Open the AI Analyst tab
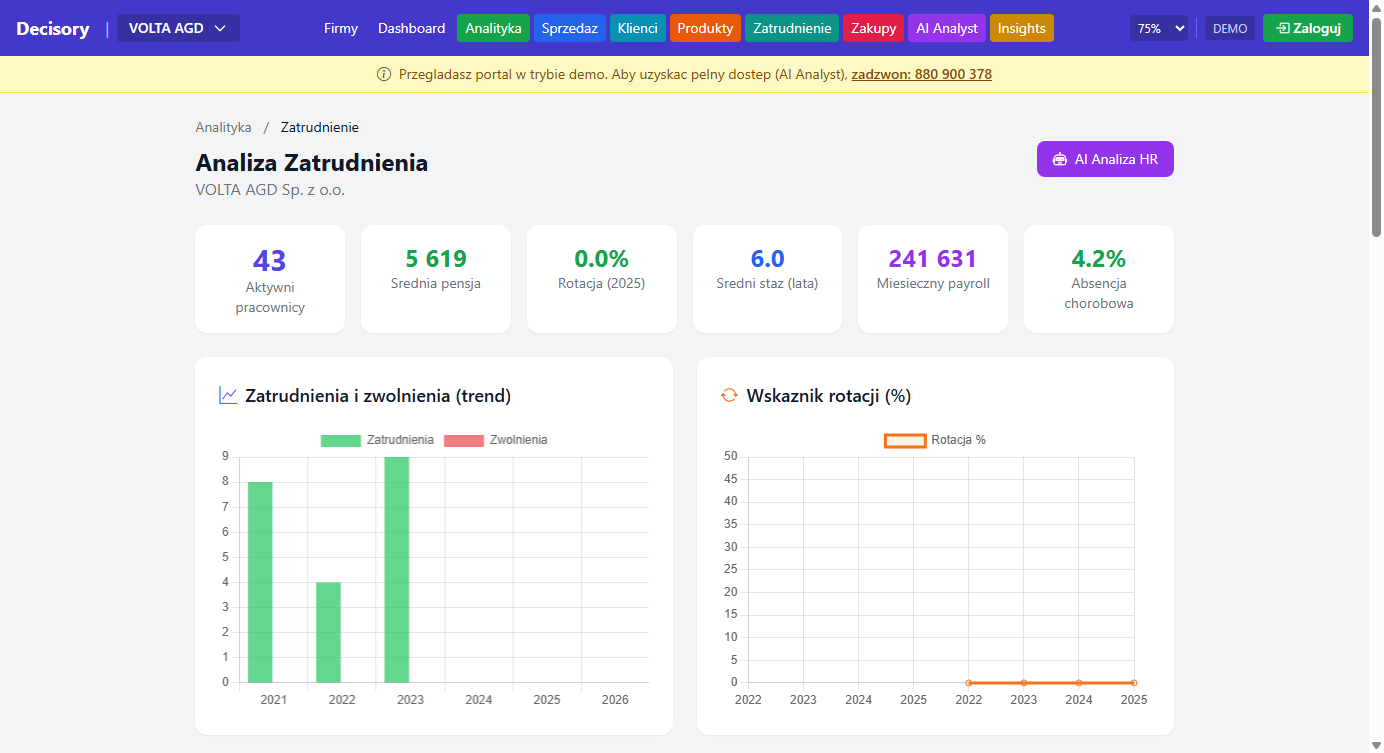The height and width of the screenshot is (753, 1384). pyautogui.click(x=946, y=28)
